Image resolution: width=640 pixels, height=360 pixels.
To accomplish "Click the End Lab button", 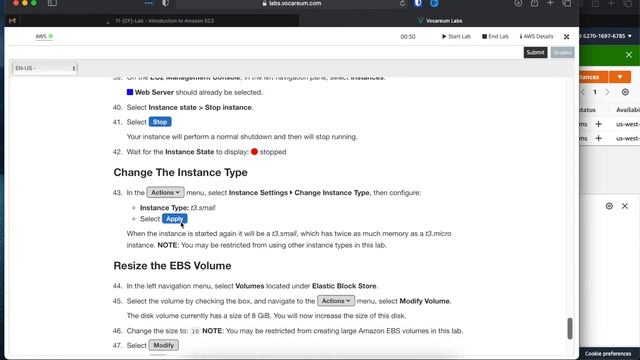I will (495, 36).
